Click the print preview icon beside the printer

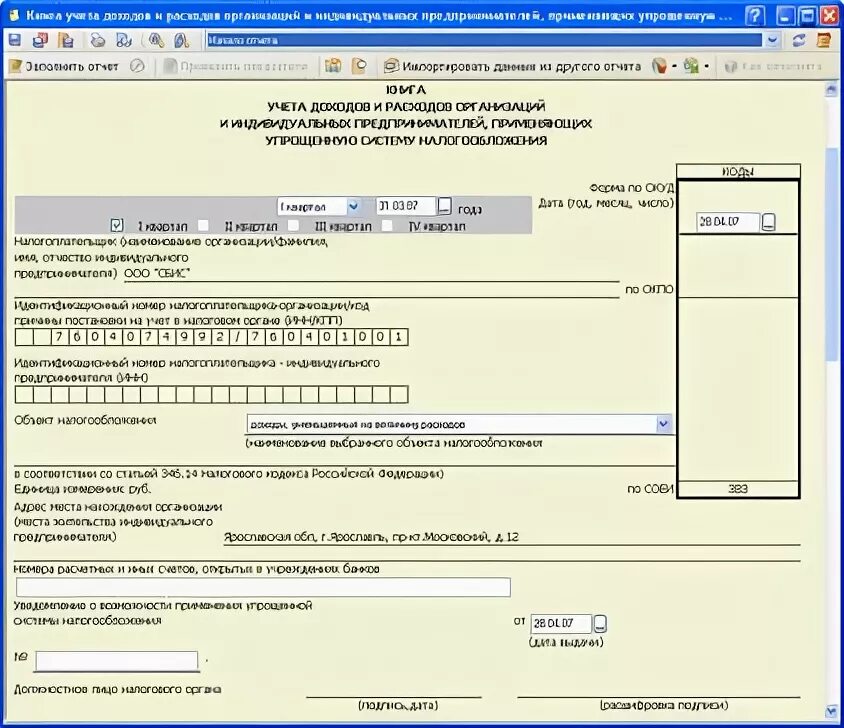[124, 40]
